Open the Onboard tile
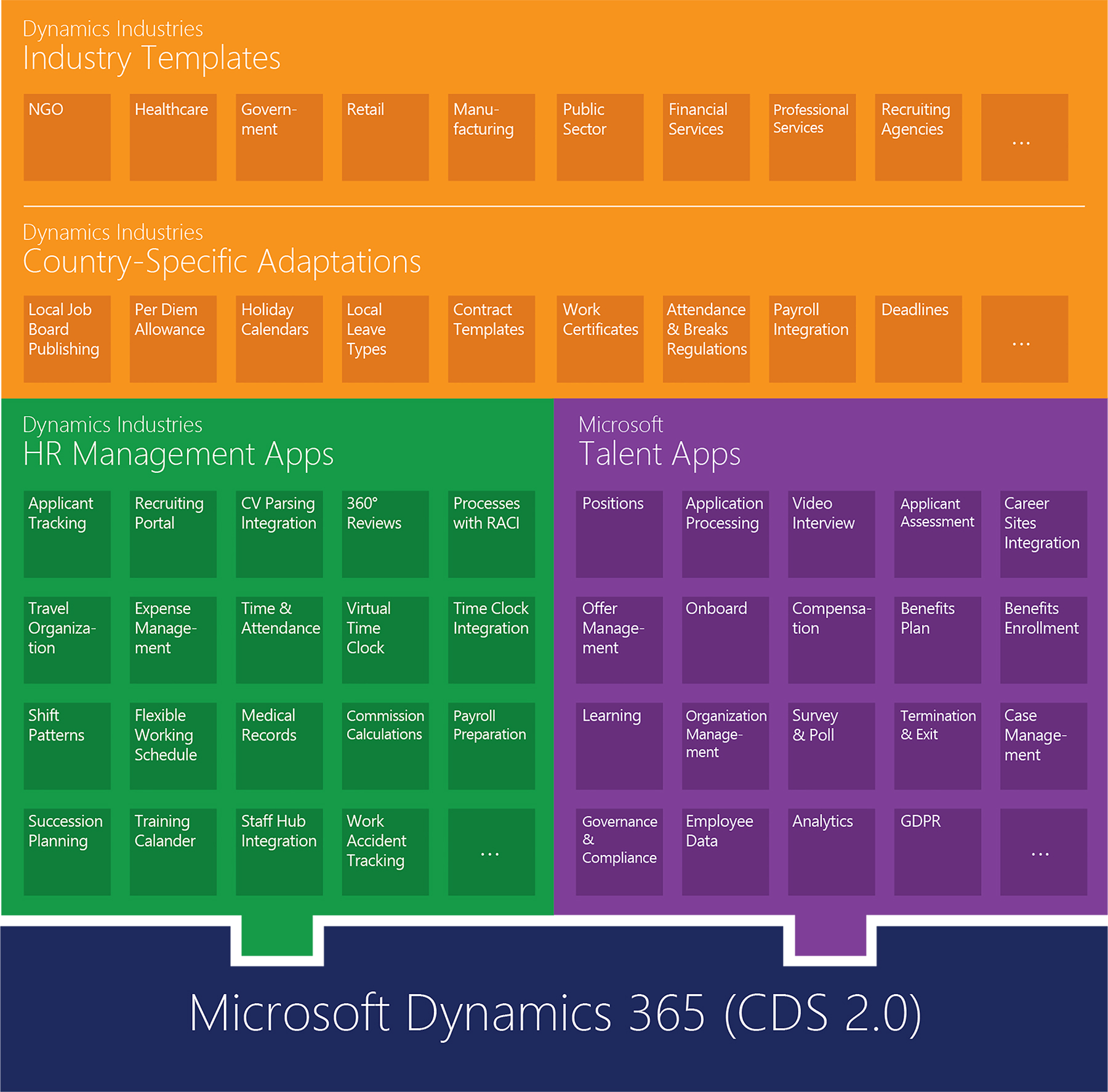Screen dimensions: 1108x1092 pos(726,640)
